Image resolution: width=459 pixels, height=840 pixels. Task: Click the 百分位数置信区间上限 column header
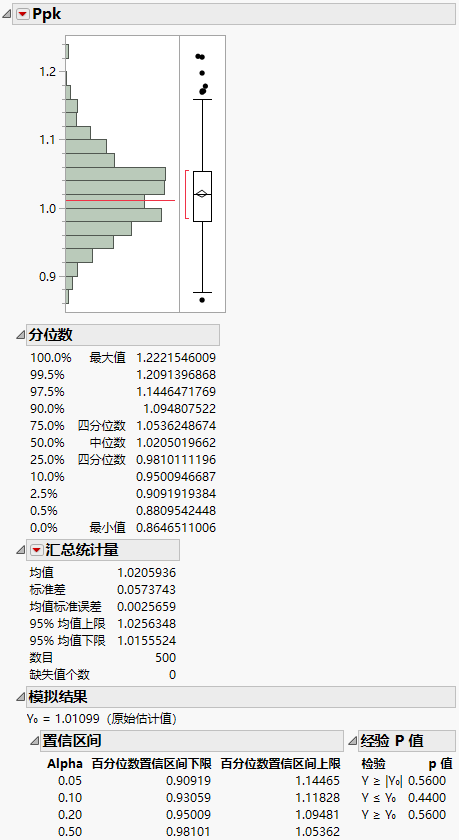[x=281, y=763]
